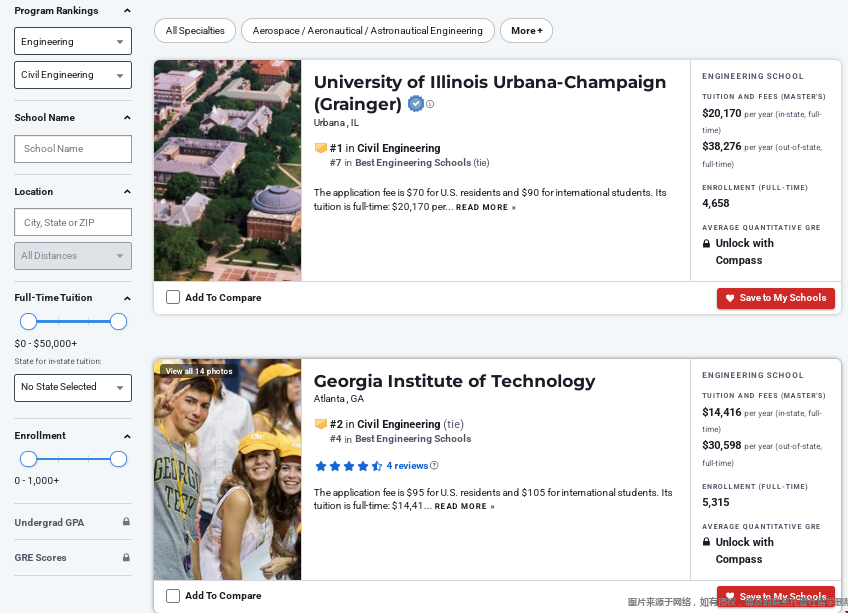Select the All Specialties filter tab

pos(195,31)
